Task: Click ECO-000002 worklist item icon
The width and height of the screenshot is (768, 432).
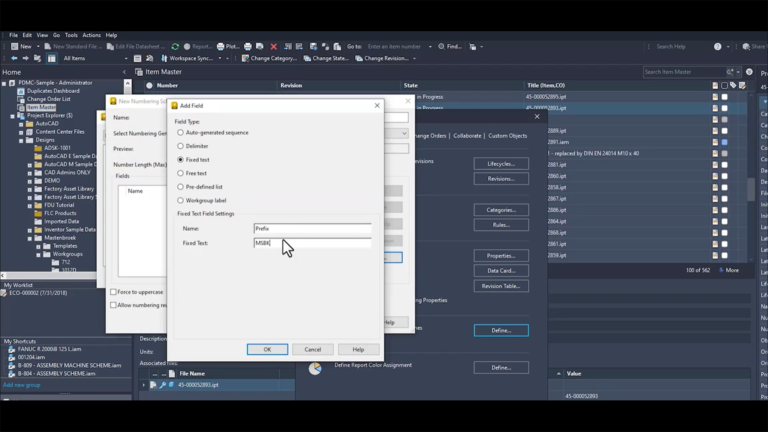Action: [x=4, y=293]
